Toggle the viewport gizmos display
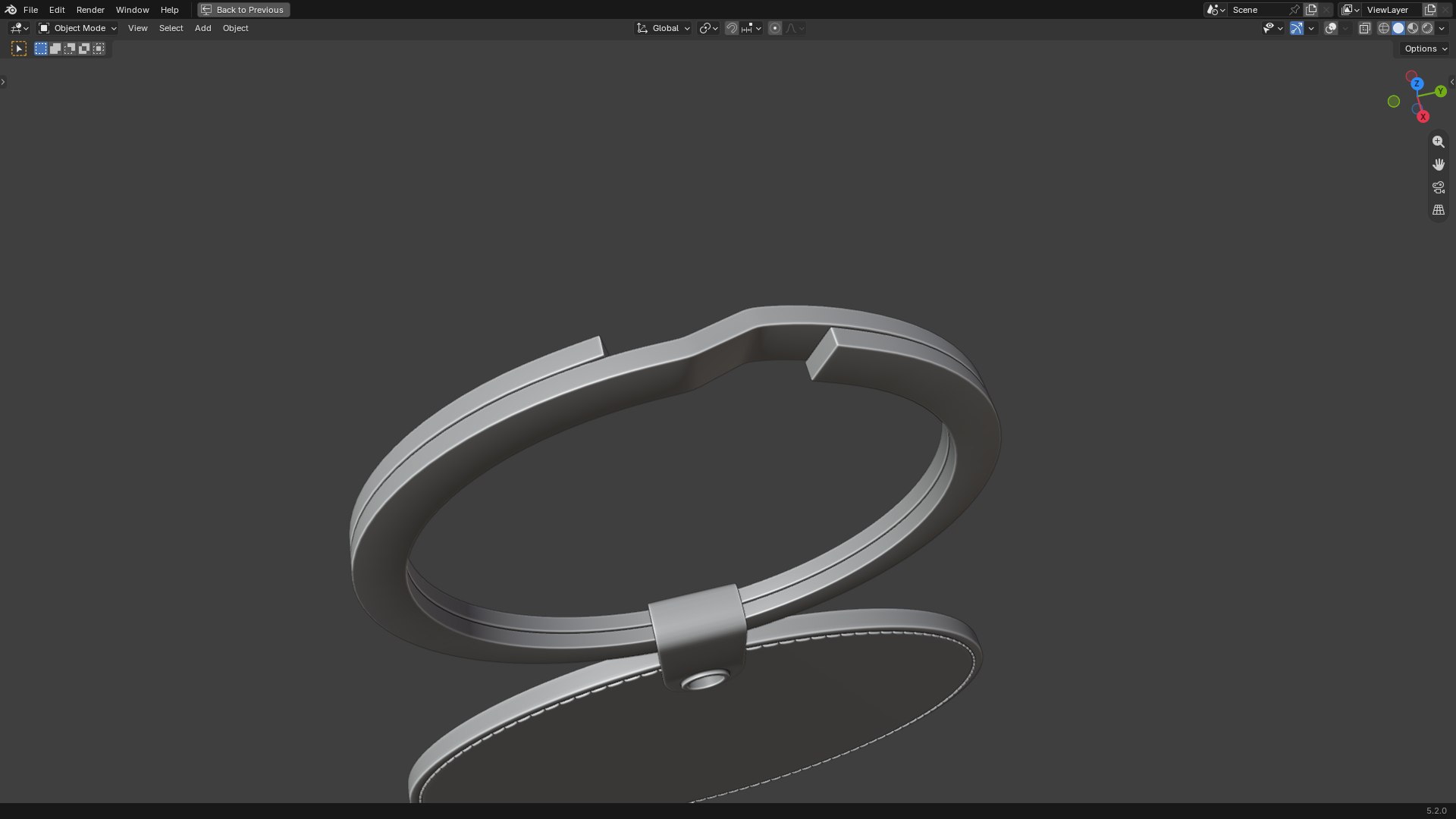This screenshot has width=1456, height=819. pyautogui.click(x=1297, y=28)
